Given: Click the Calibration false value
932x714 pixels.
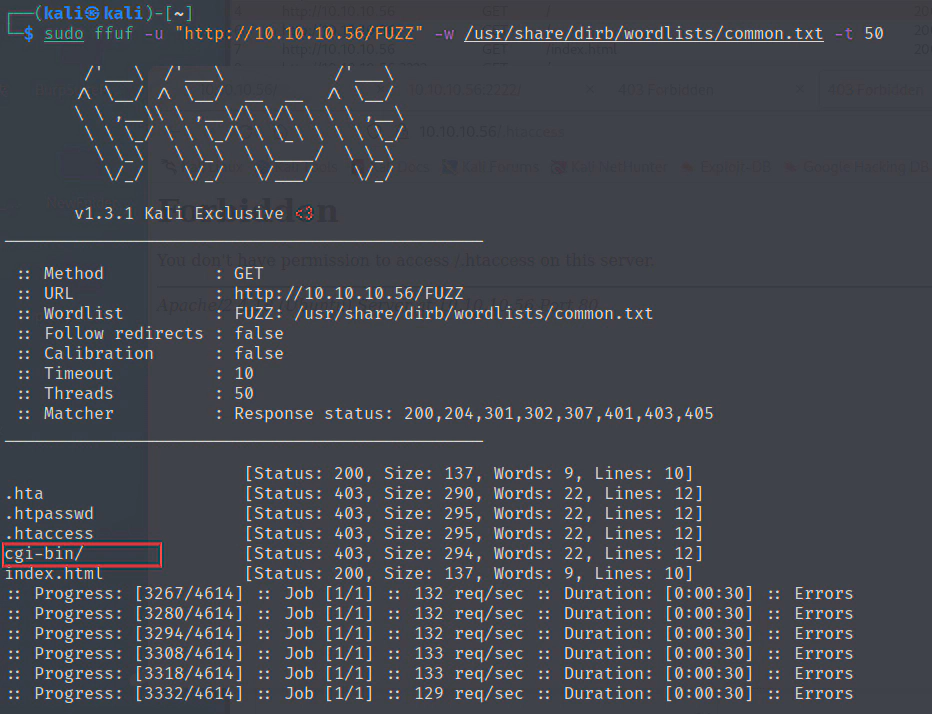Looking at the screenshot, I should click(259, 353).
